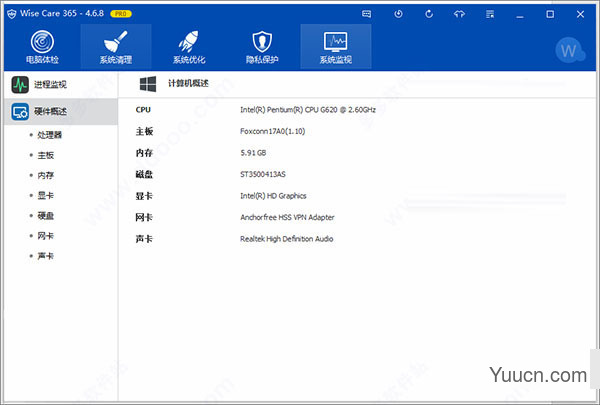Open 网卡 network adapter sub-item in sidebar
This screenshot has width=600, height=405.
point(46,236)
